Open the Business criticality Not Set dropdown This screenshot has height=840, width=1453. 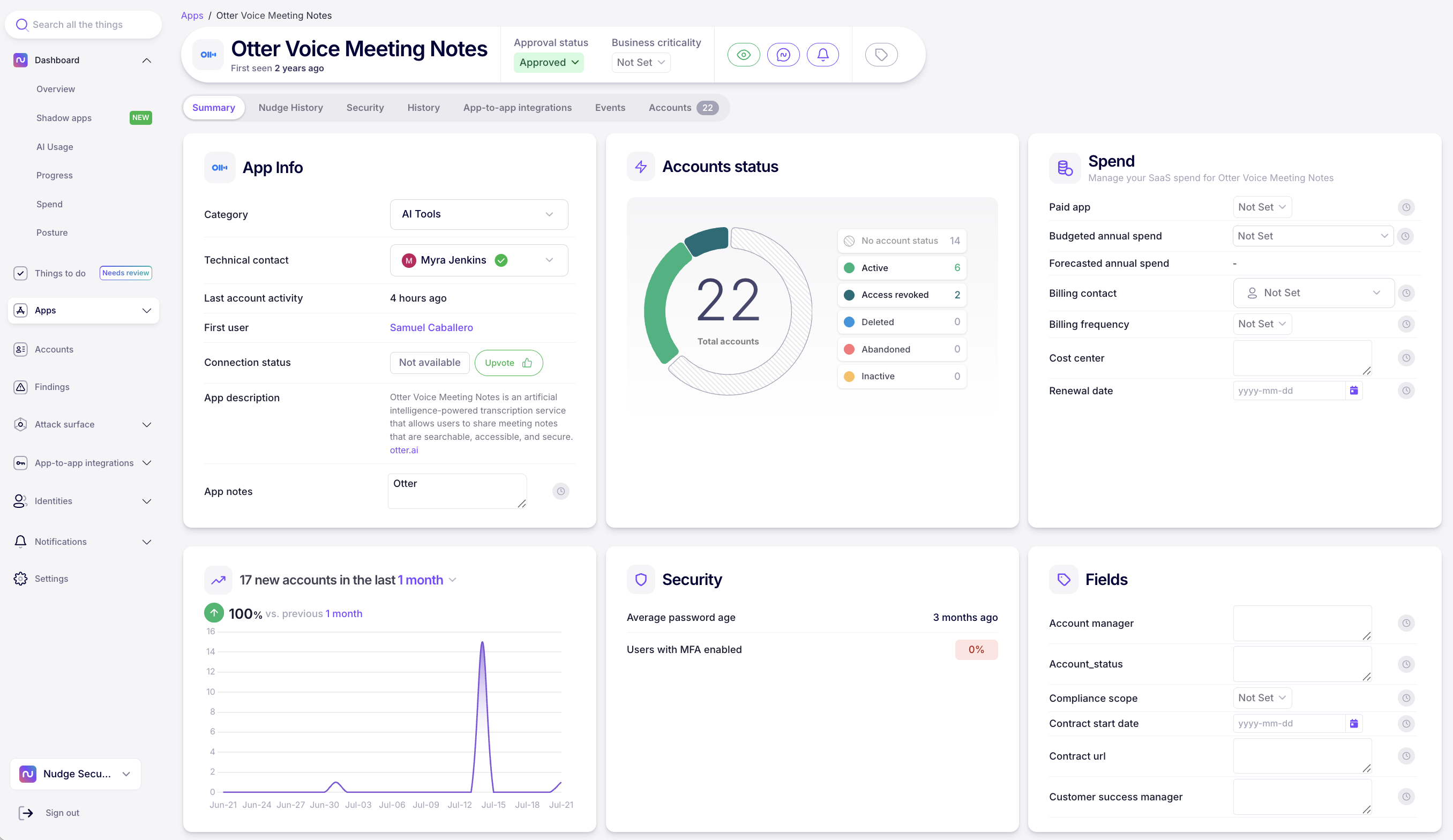click(641, 62)
